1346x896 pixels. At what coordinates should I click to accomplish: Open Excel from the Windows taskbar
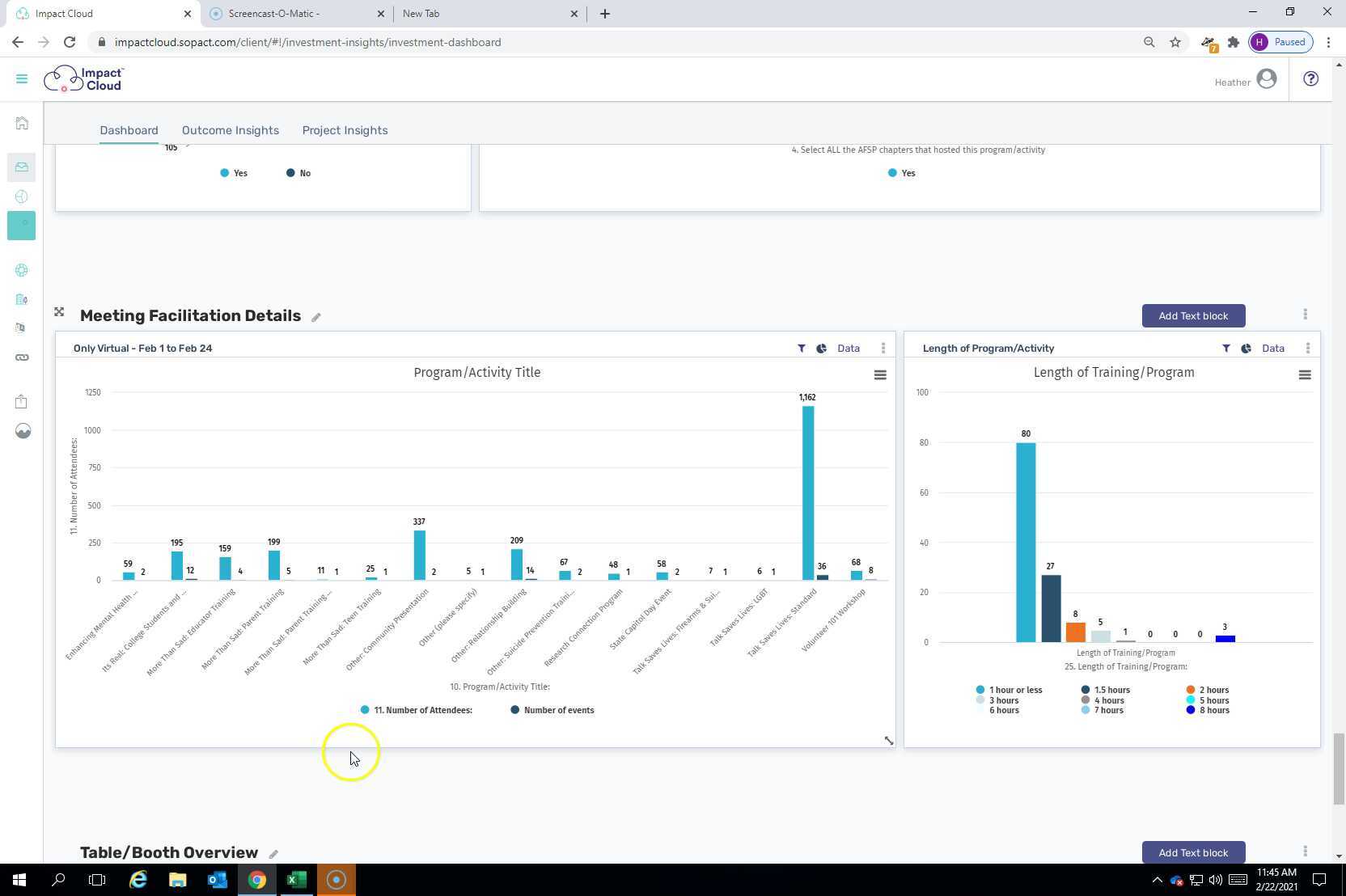[296, 880]
